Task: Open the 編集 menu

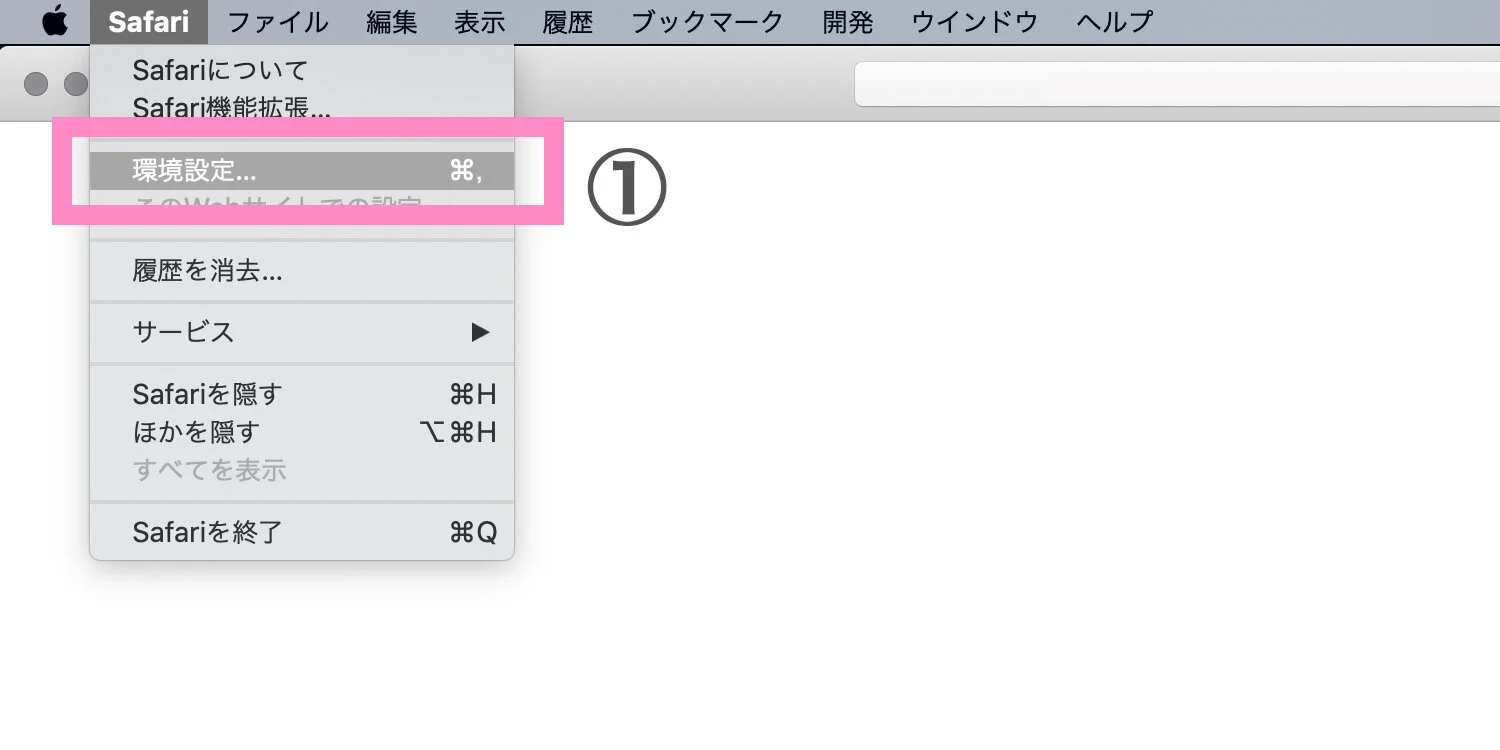Action: 392,21
